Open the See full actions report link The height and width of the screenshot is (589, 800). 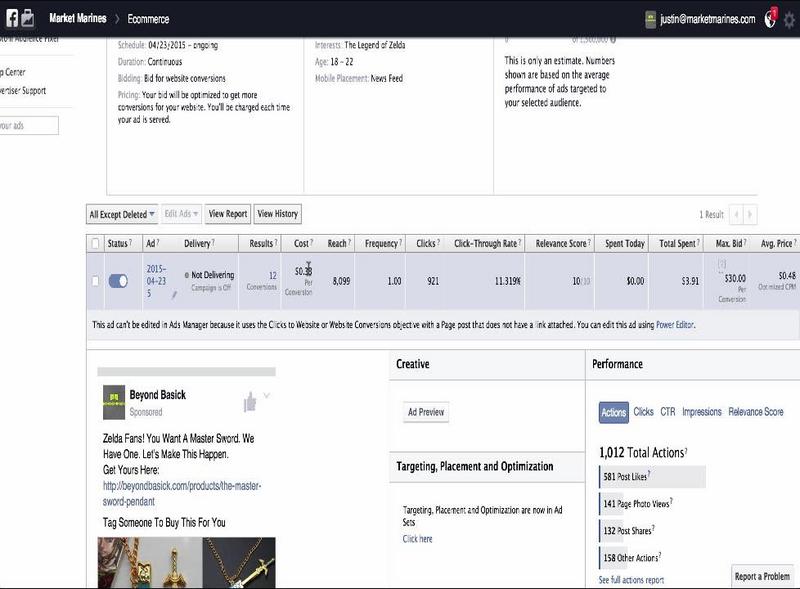tap(631, 580)
